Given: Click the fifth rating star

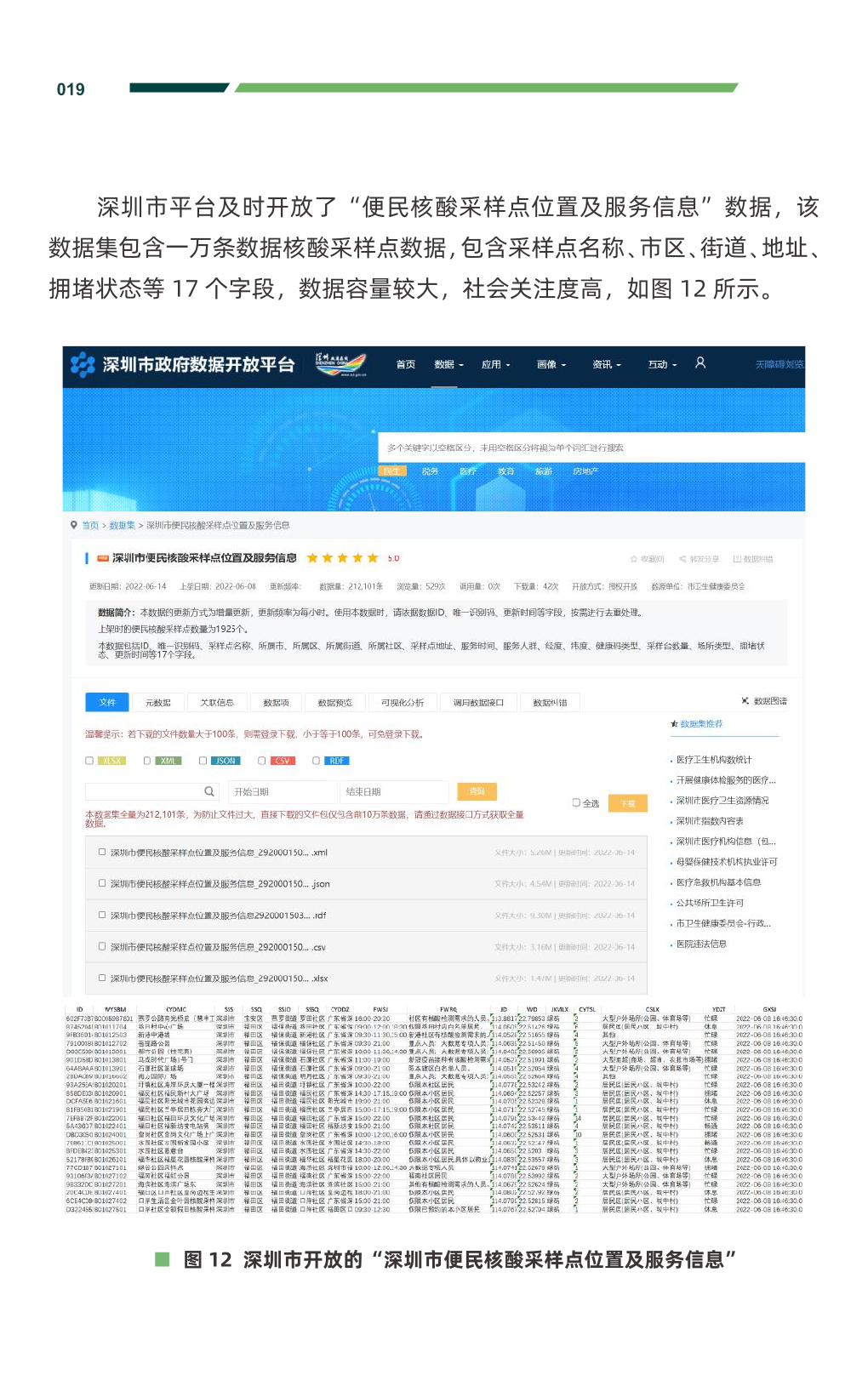Looking at the screenshot, I should 373,558.
